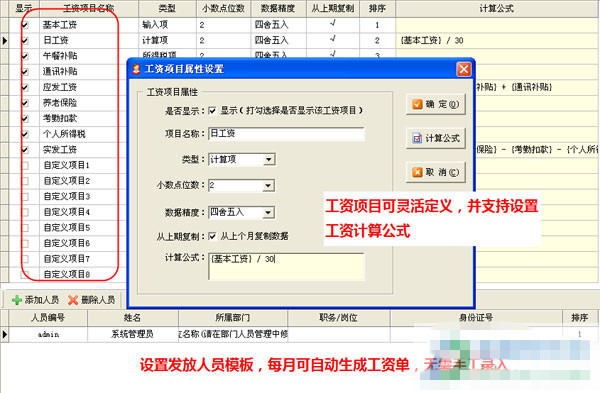
Task: Click the row indicator arrow beside admin
Action: [x=5, y=334]
